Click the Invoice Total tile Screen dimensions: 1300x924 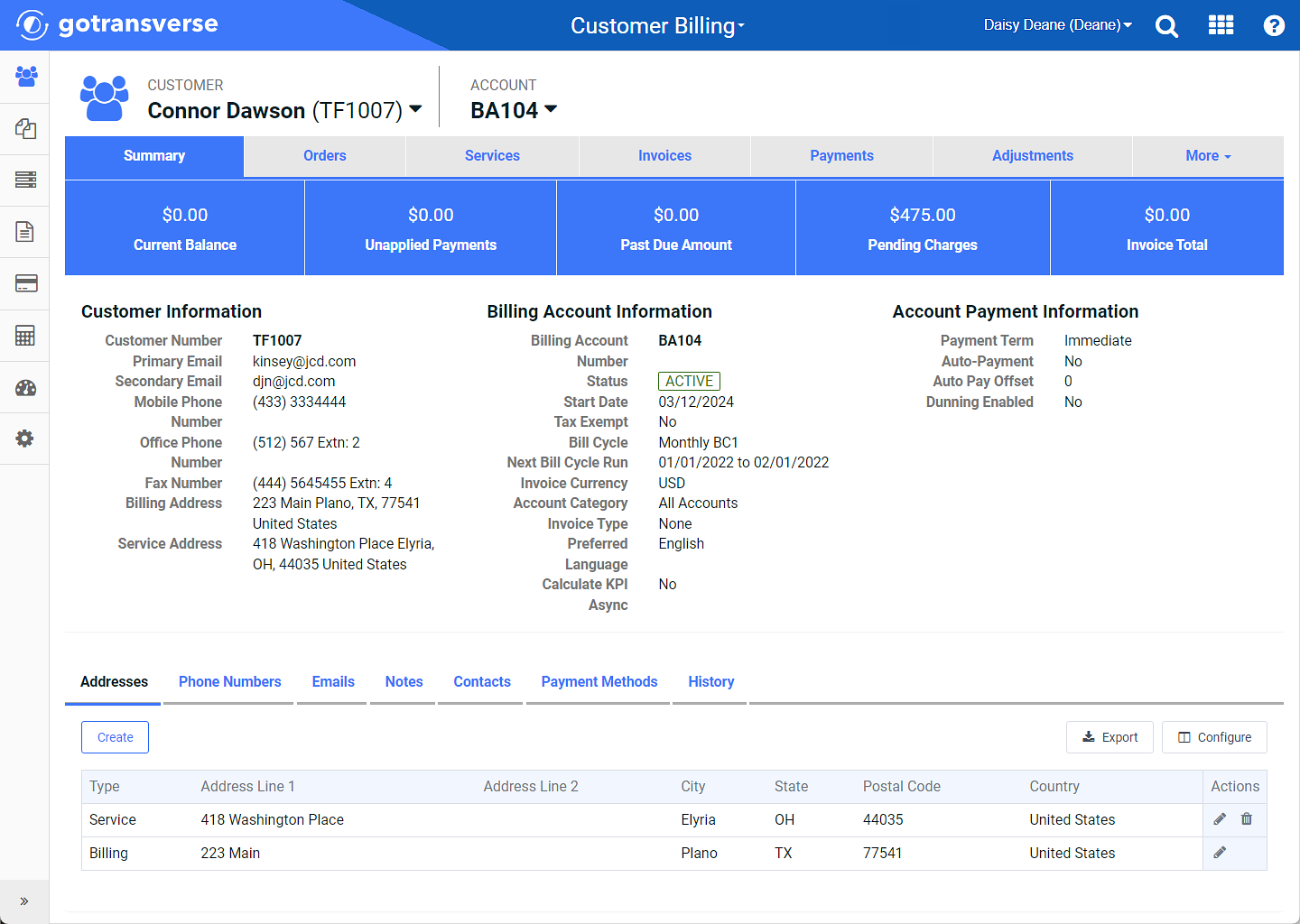pyautogui.click(x=1167, y=228)
